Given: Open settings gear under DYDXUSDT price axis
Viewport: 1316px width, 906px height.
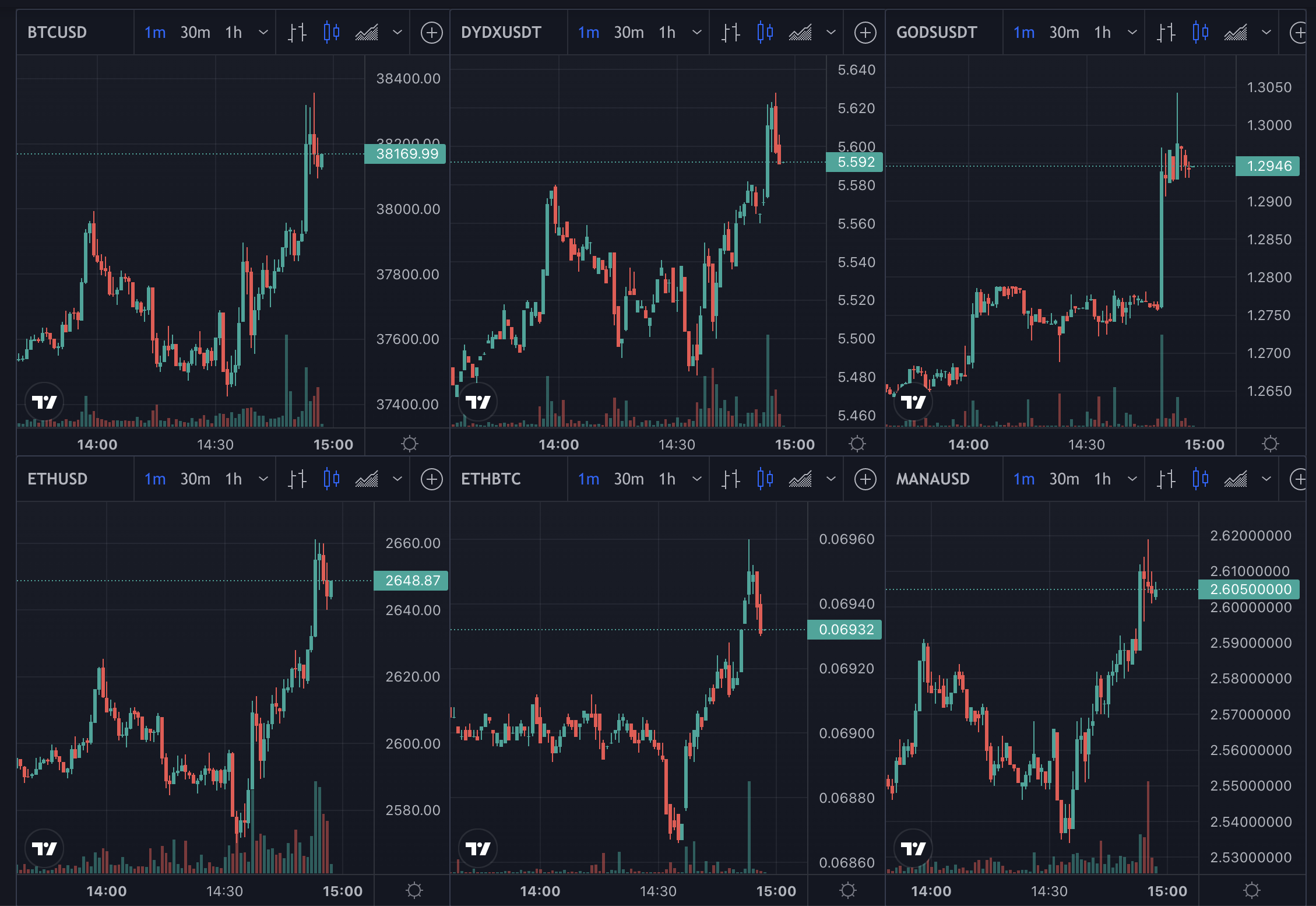Looking at the screenshot, I should tap(857, 444).
